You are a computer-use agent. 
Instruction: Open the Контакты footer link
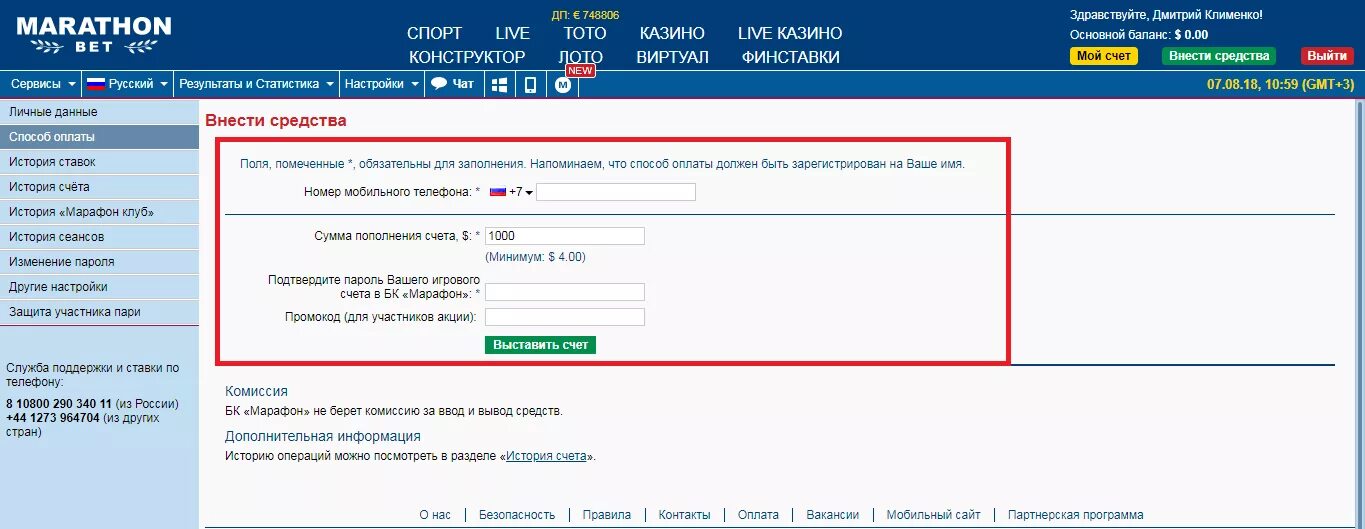tap(685, 515)
